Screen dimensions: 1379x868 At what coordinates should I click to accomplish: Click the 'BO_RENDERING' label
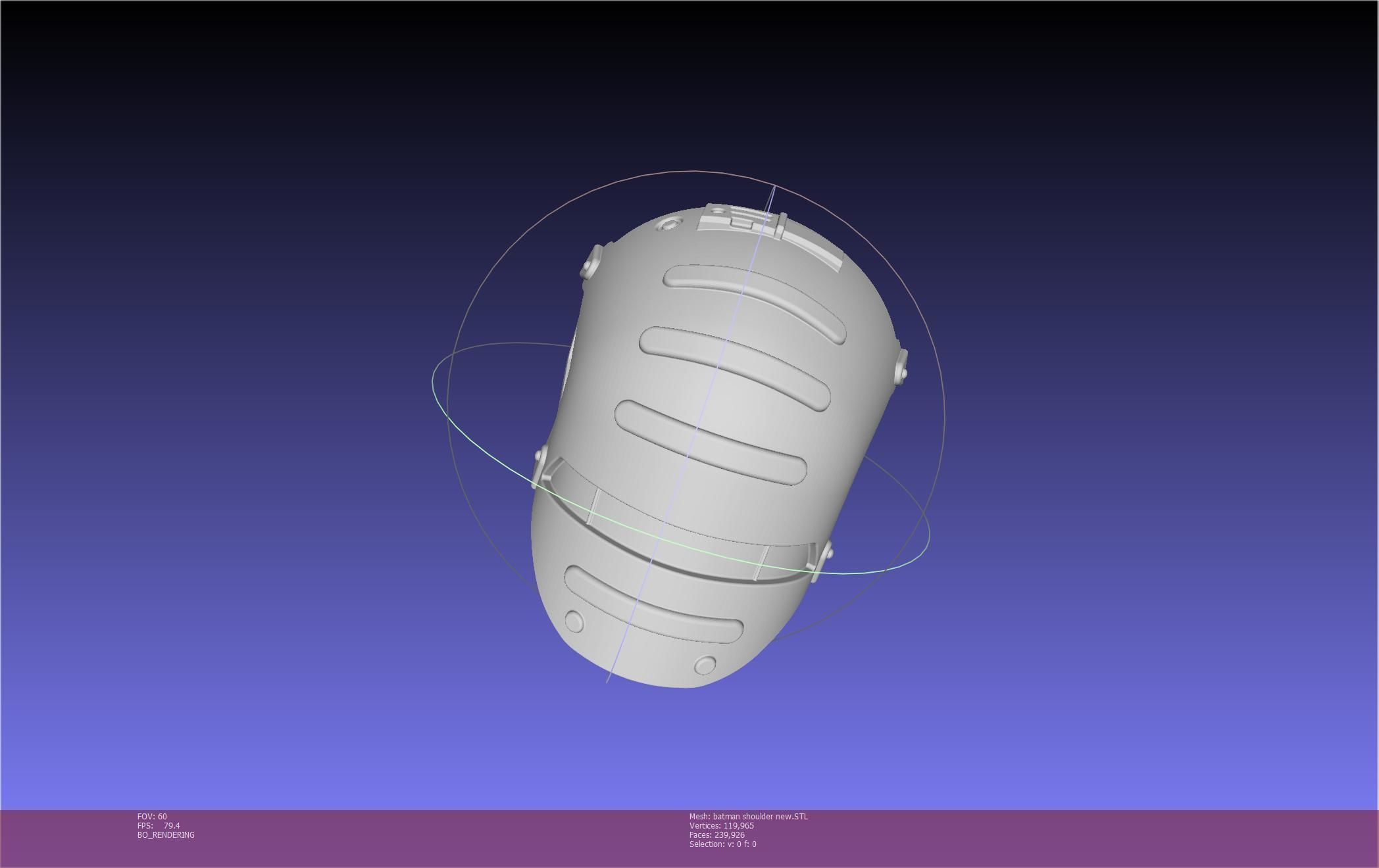166,835
